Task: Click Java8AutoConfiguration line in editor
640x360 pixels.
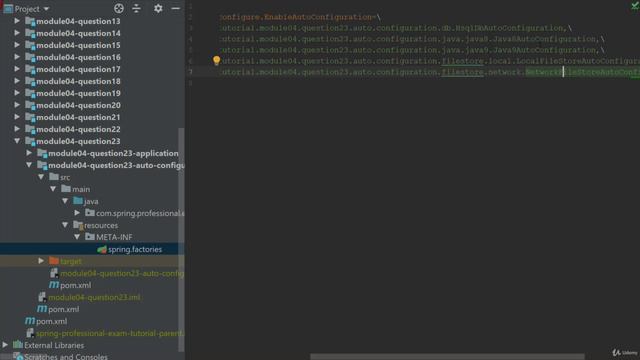Action: [x=544, y=39]
